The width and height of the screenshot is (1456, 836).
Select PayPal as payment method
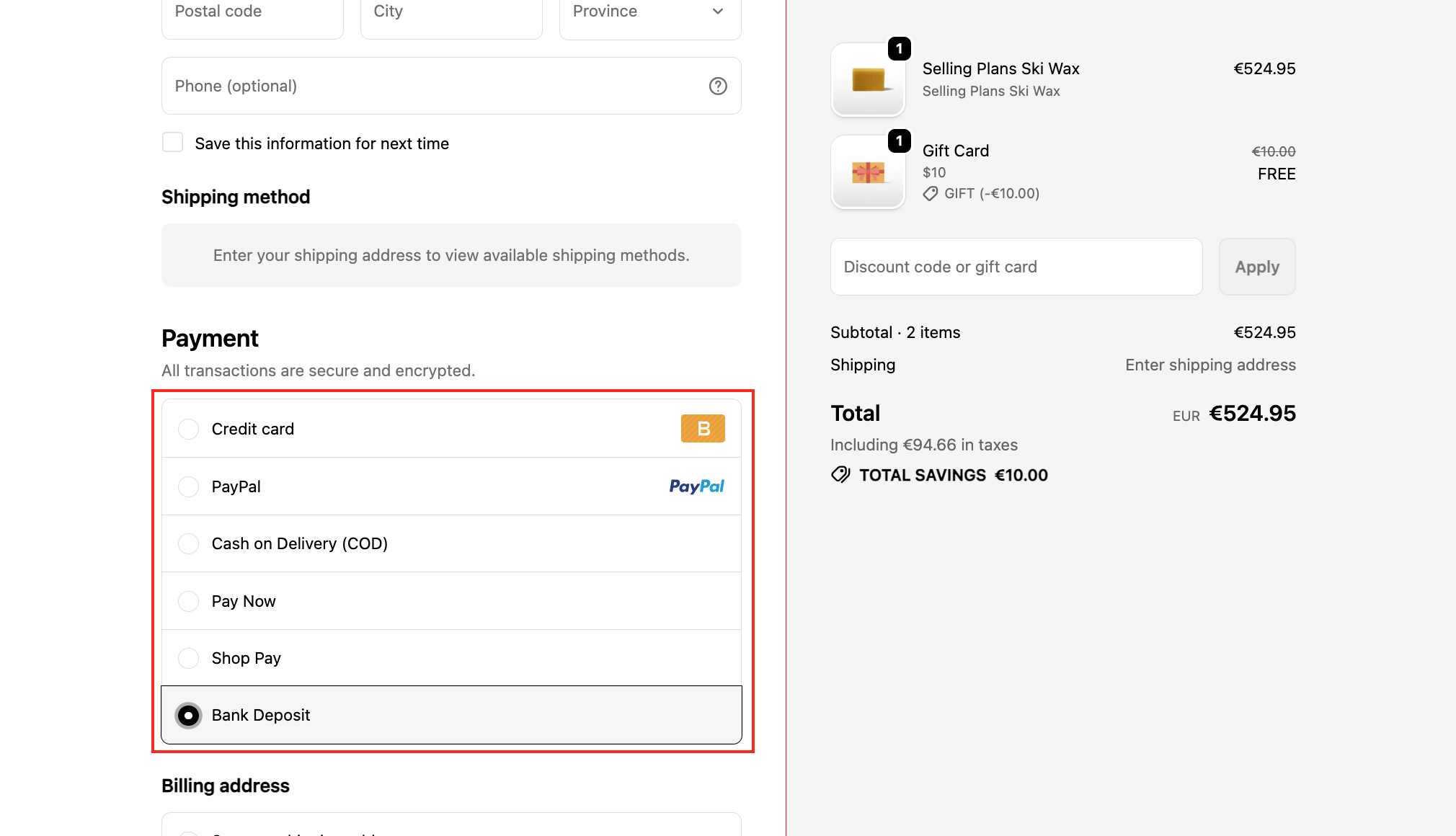pyautogui.click(x=188, y=486)
